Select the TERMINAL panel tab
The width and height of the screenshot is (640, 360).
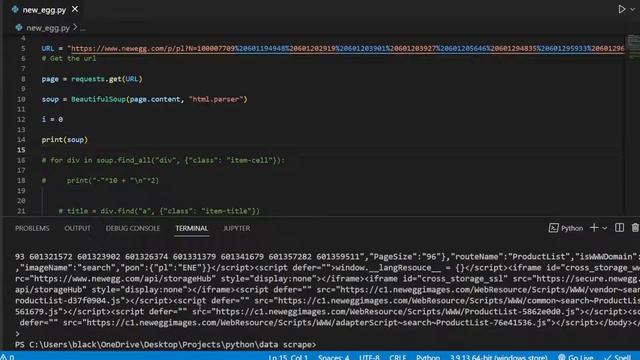coord(191,228)
